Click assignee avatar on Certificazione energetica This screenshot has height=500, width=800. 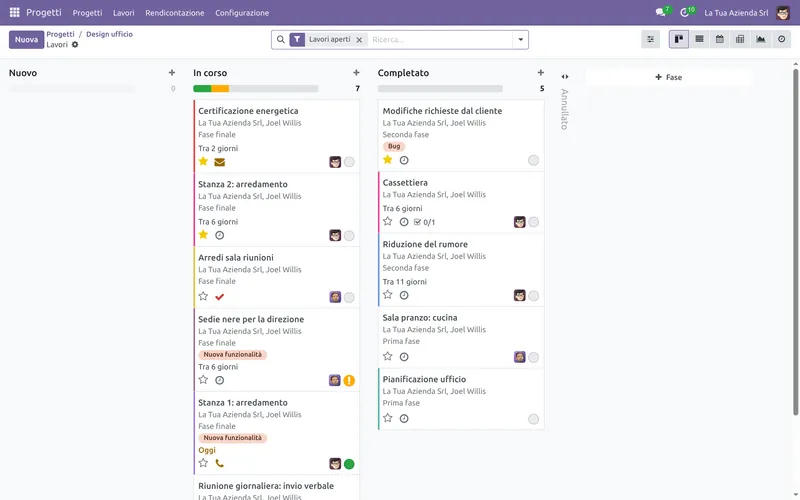[335, 162]
